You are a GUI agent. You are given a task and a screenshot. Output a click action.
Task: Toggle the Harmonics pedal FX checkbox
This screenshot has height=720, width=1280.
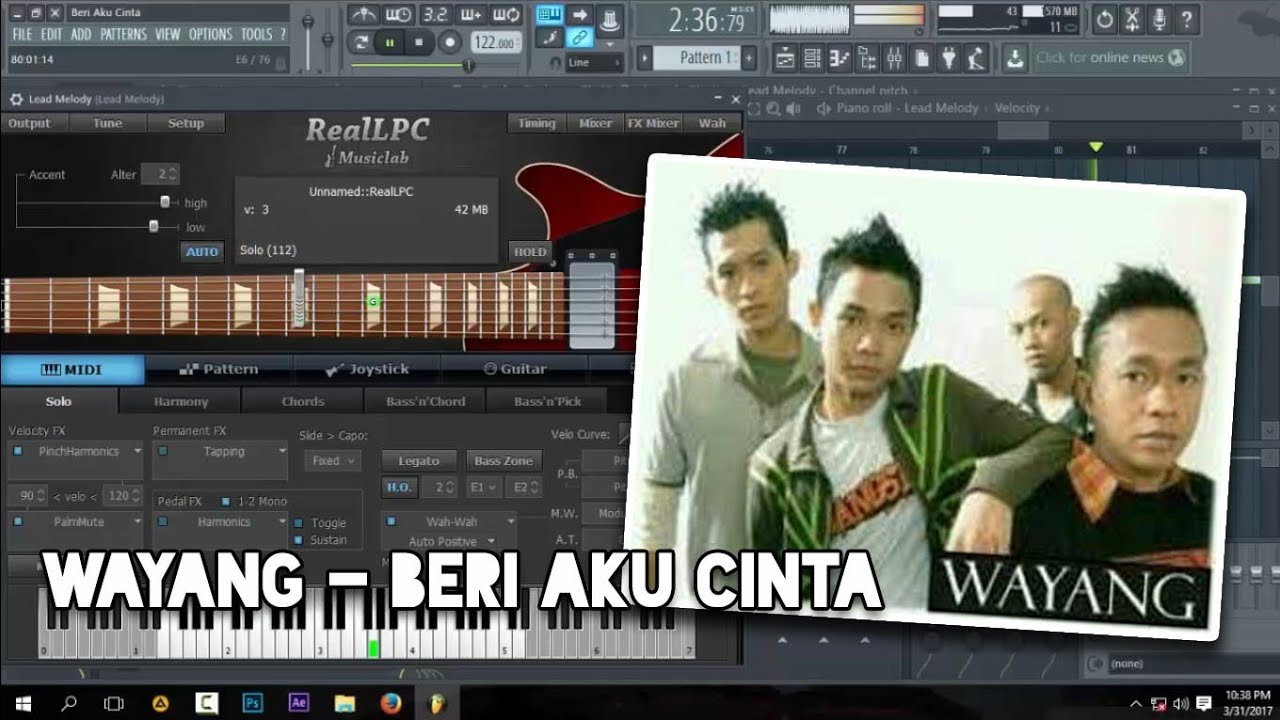click(x=163, y=521)
